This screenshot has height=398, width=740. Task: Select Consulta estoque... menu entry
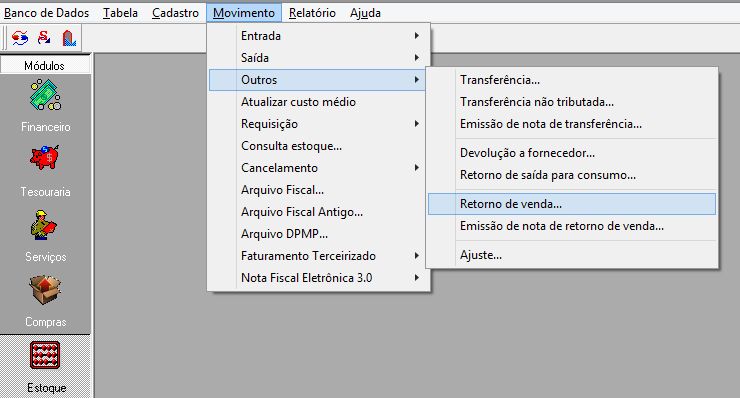(319, 146)
